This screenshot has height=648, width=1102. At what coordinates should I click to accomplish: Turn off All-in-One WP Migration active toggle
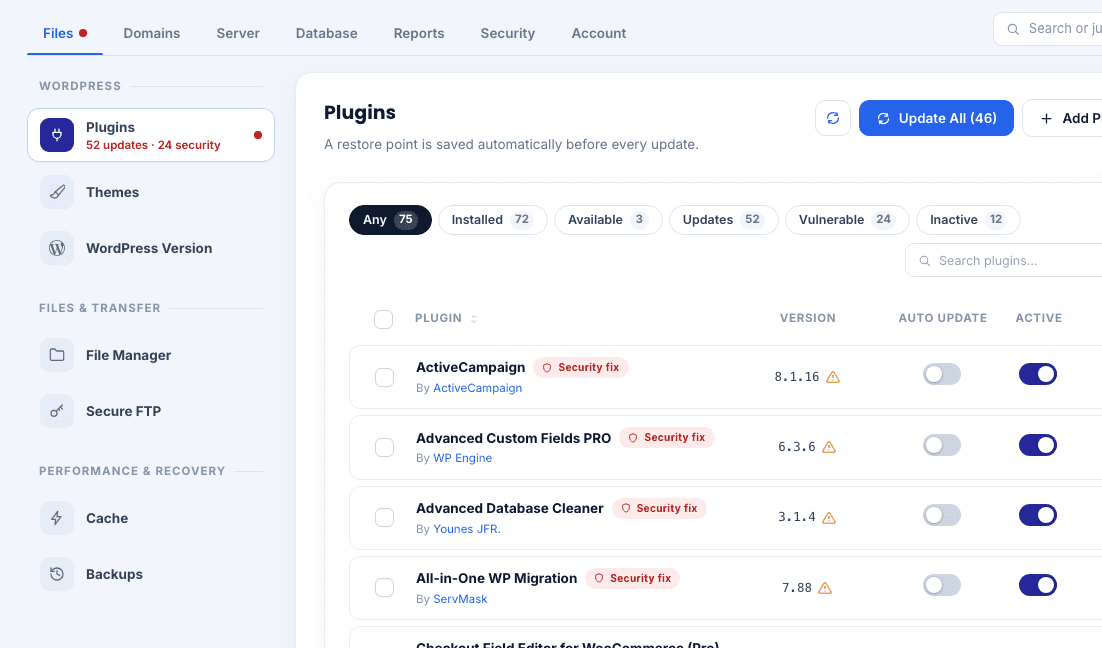pos(1038,585)
